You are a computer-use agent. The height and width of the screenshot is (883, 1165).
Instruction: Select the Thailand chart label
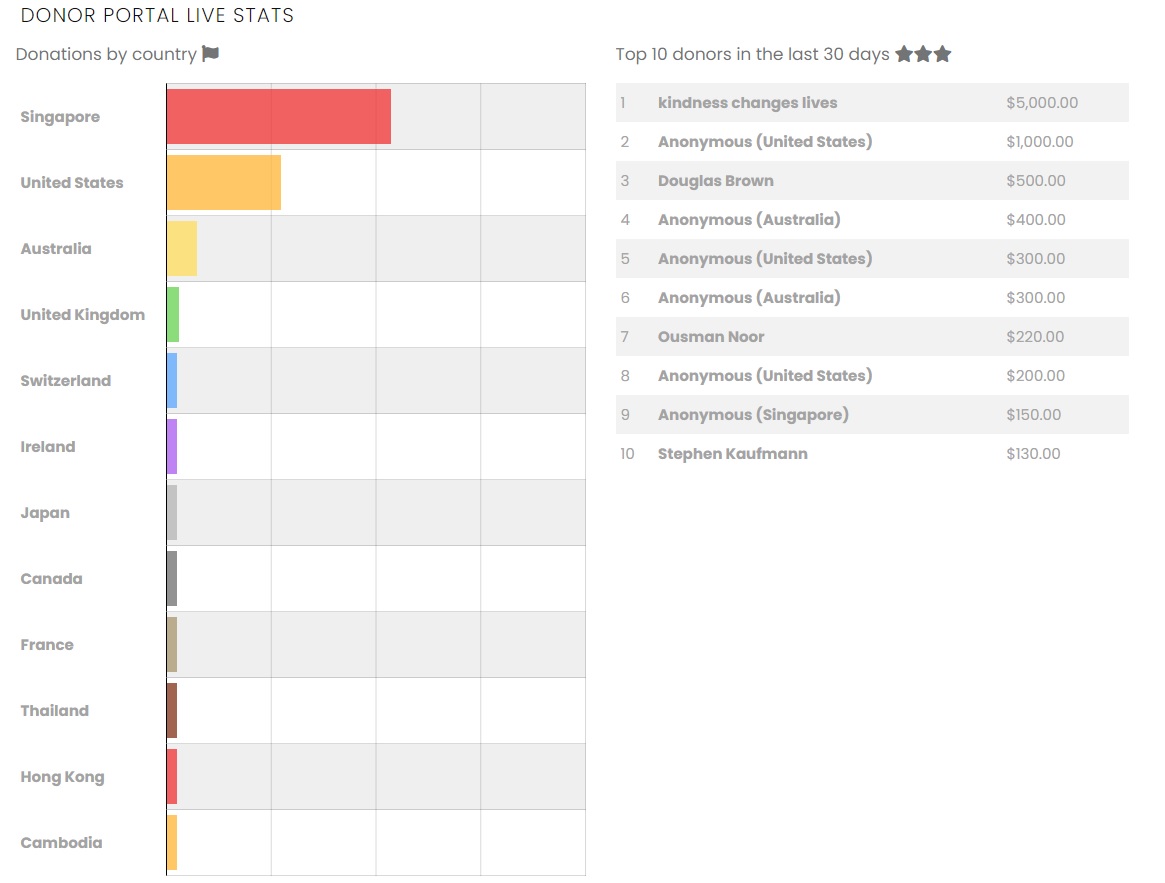tap(54, 711)
